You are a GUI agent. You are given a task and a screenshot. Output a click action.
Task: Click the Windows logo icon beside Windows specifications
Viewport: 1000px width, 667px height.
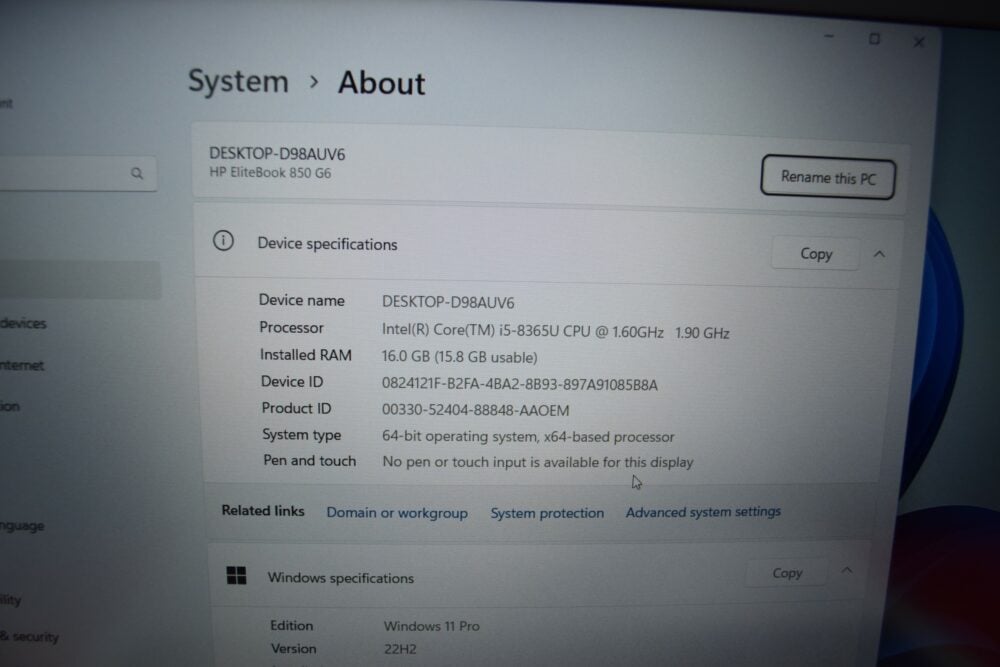[237, 575]
